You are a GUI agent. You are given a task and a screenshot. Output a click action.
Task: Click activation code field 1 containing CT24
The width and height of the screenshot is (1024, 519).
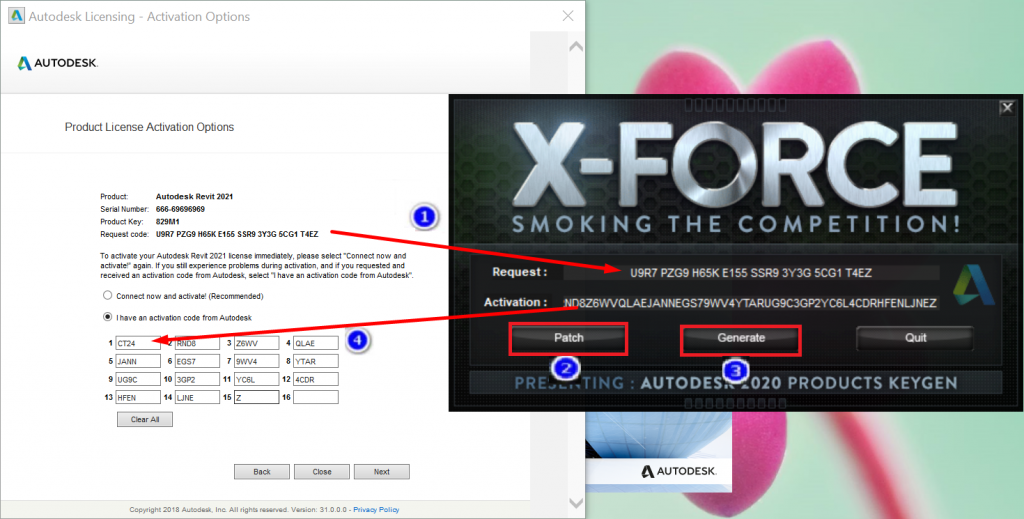pos(138,343)
